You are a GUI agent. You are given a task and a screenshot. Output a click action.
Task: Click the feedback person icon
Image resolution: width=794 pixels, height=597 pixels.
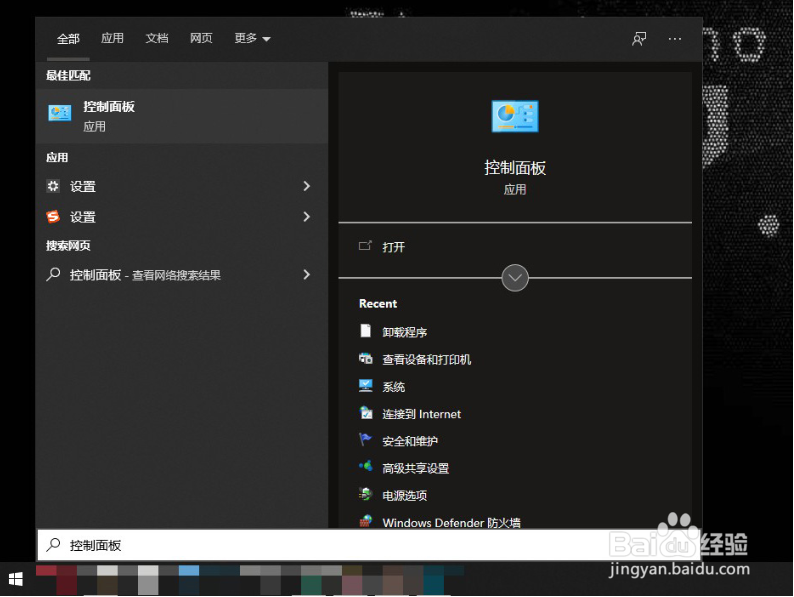point(639,38)
